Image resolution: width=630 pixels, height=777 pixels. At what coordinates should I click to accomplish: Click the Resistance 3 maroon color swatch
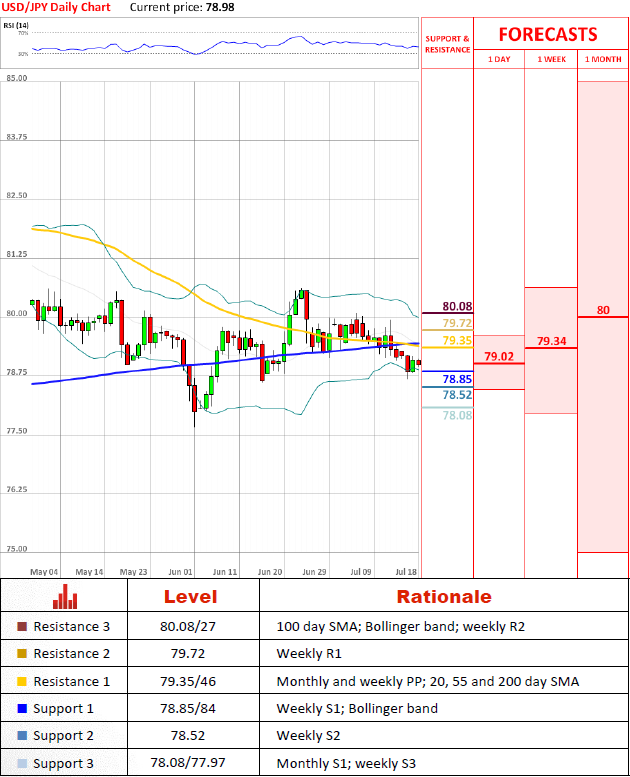point(22,626)
